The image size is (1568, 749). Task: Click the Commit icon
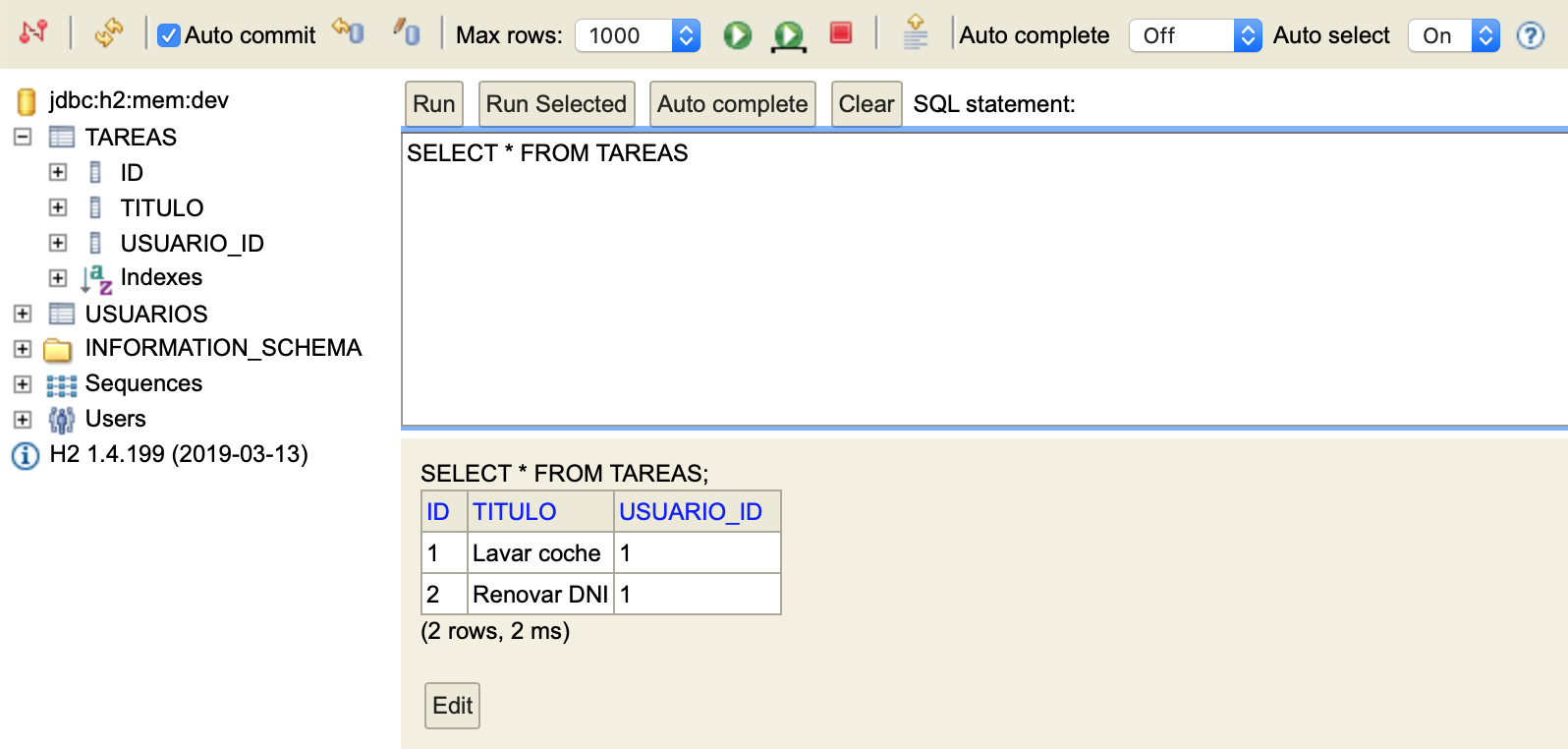point(407,31)
